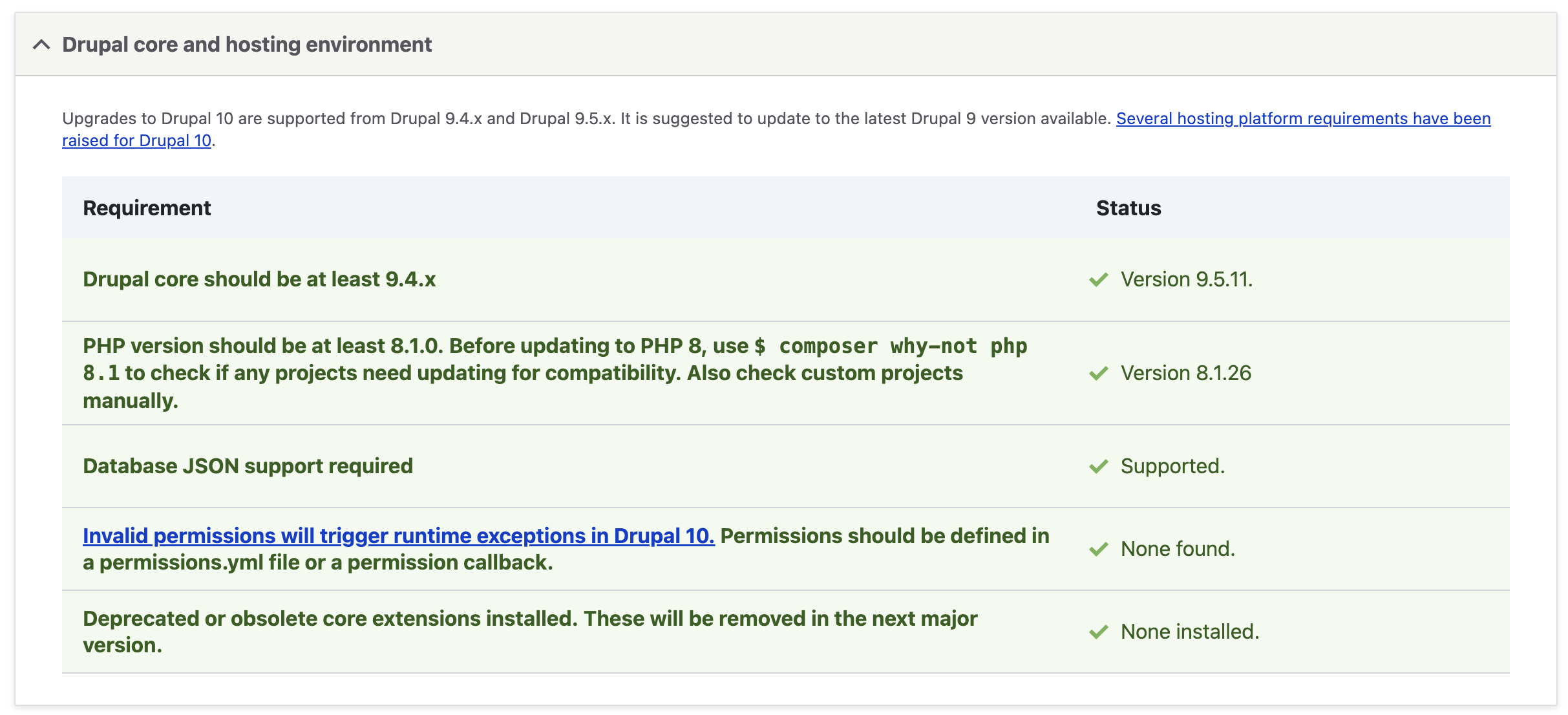The height and width of the screenshot is (715, 1568).
Task: Click 'Database JSON support required' row text
Action: (248, 466)
